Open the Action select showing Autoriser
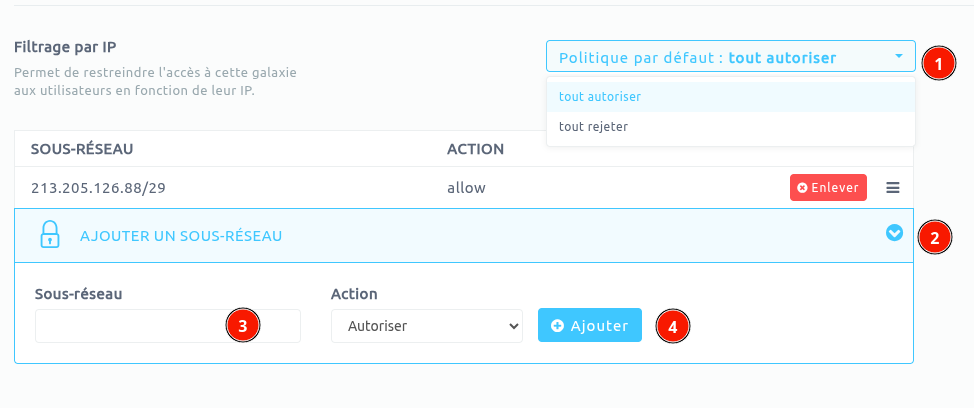Image resolution: width=974 pixels, height=408 pixels. pyautogui.click(x=427, y=325)
